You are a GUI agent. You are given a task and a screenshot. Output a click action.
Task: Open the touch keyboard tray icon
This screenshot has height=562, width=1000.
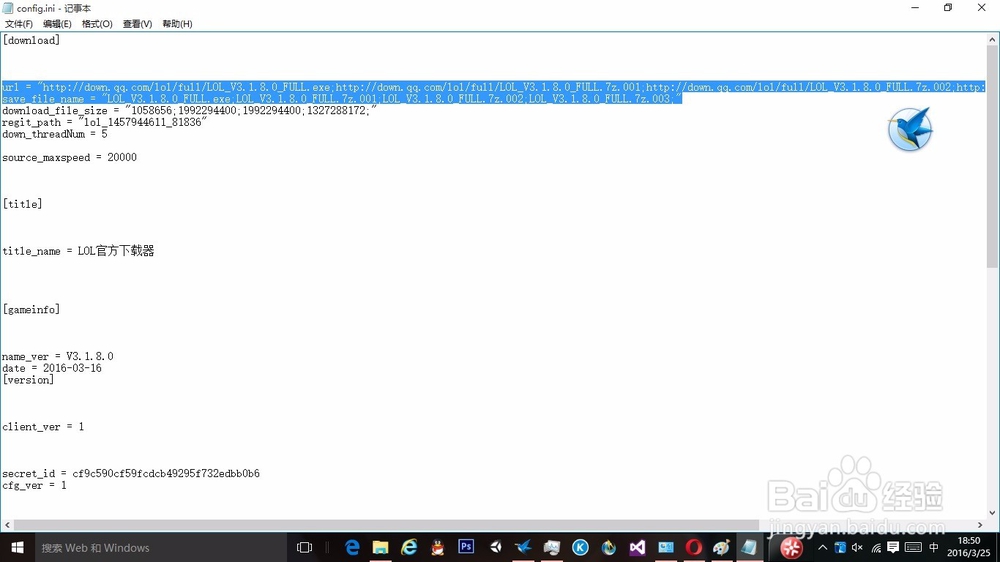[x=913, y=547]
